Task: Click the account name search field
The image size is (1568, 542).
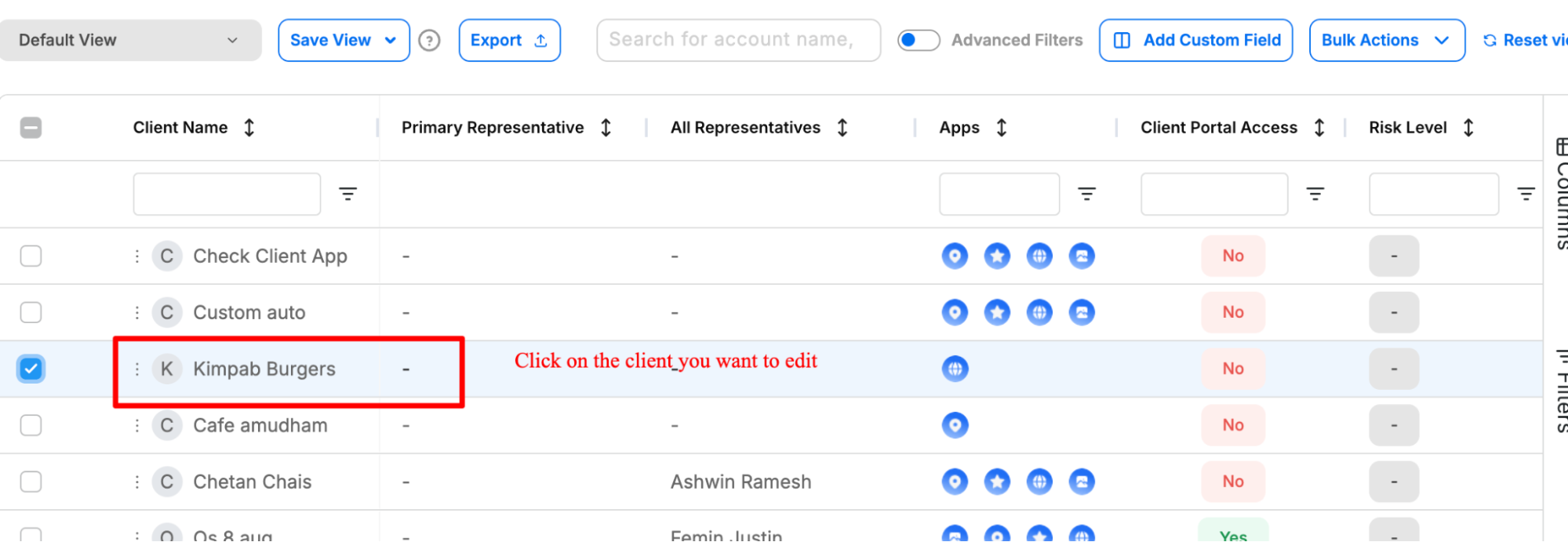Action: [738, 40]
